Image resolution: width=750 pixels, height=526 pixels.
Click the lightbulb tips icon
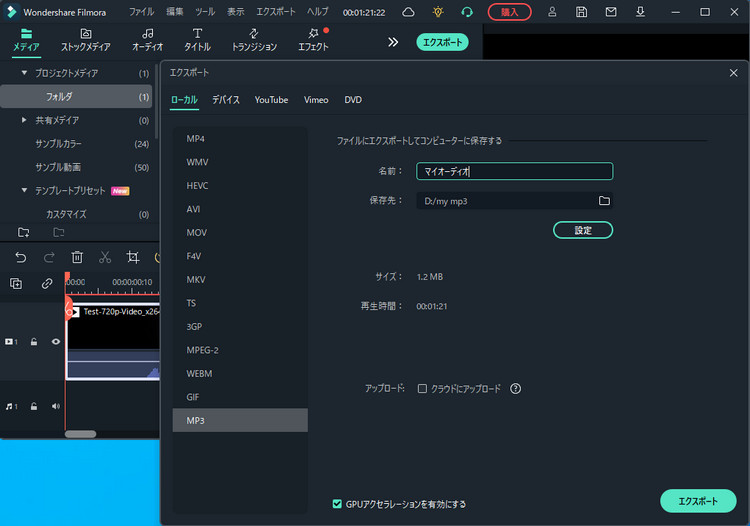[438, 12]
